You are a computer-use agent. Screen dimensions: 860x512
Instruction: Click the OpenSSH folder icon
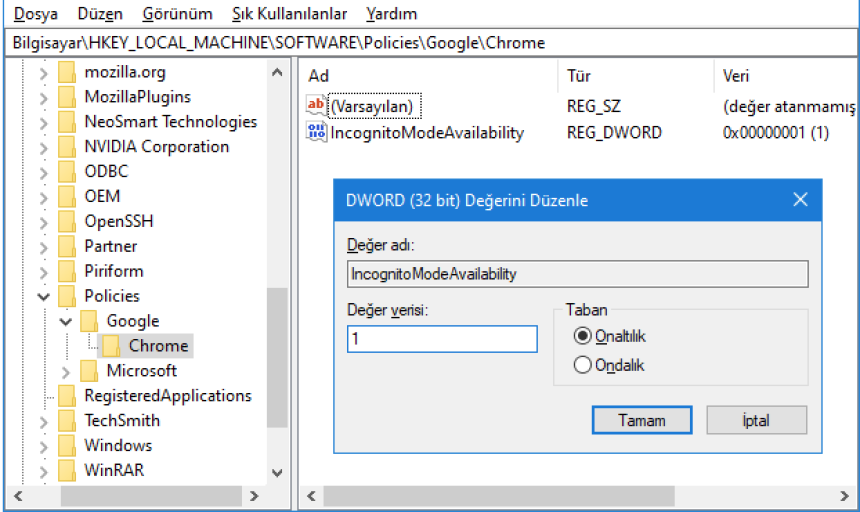67,221
